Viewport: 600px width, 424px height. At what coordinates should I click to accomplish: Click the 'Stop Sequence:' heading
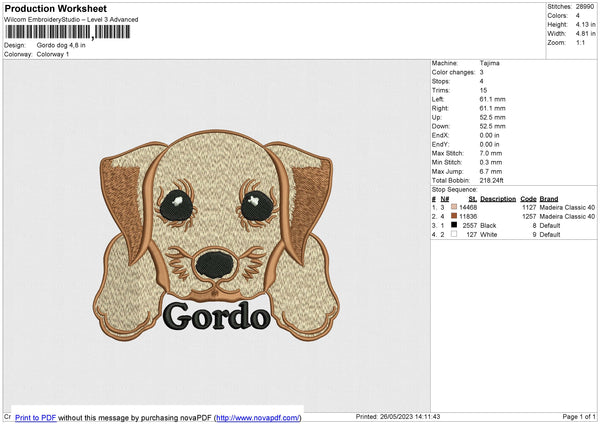[x=455, y=190]
